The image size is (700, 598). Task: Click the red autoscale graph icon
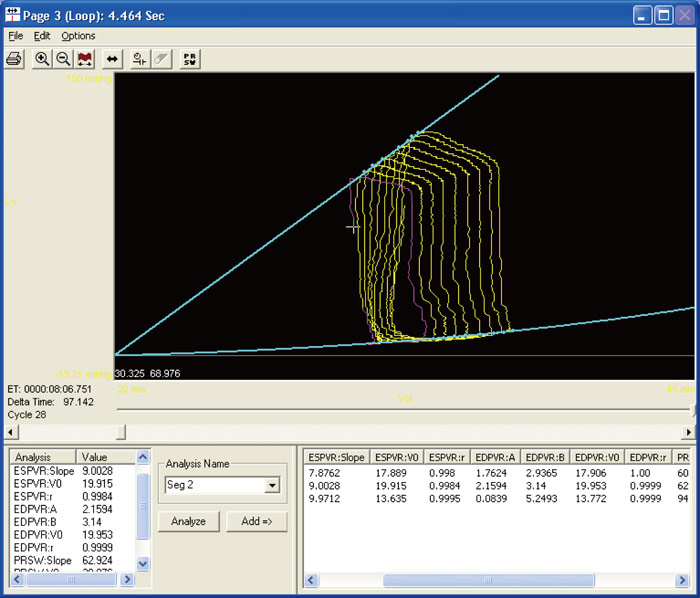point(84,59)
